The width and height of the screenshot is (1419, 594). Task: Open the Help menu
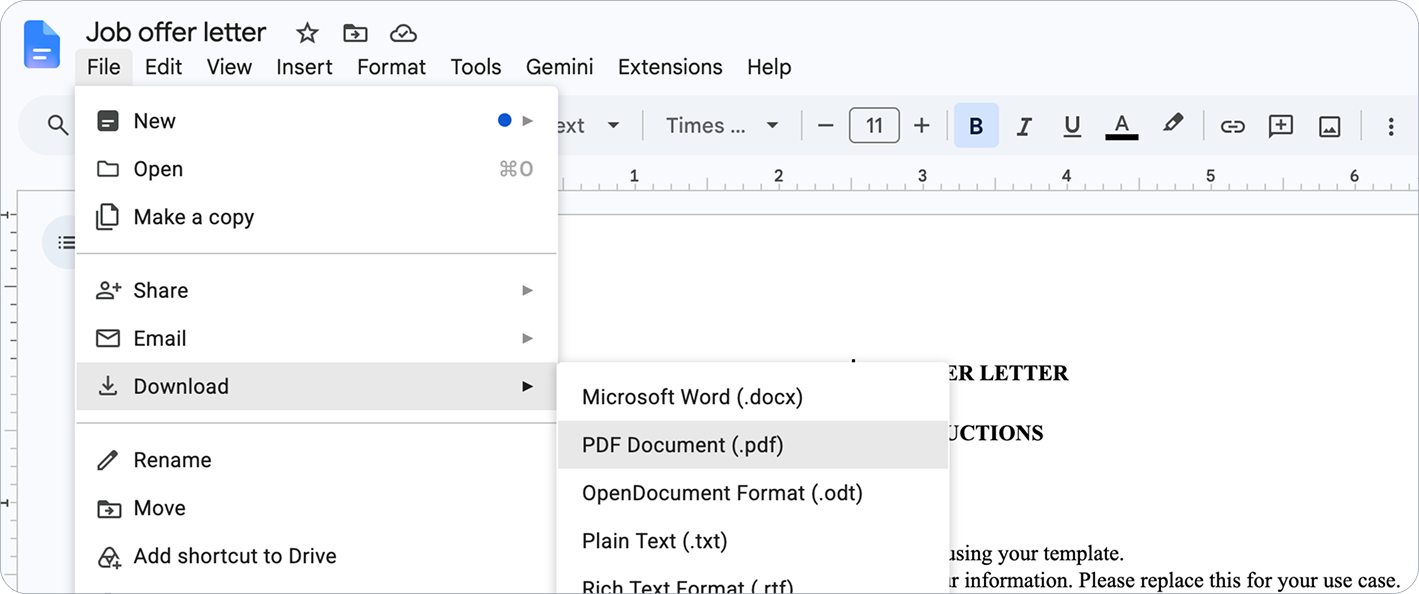click(x=769, y=67)
